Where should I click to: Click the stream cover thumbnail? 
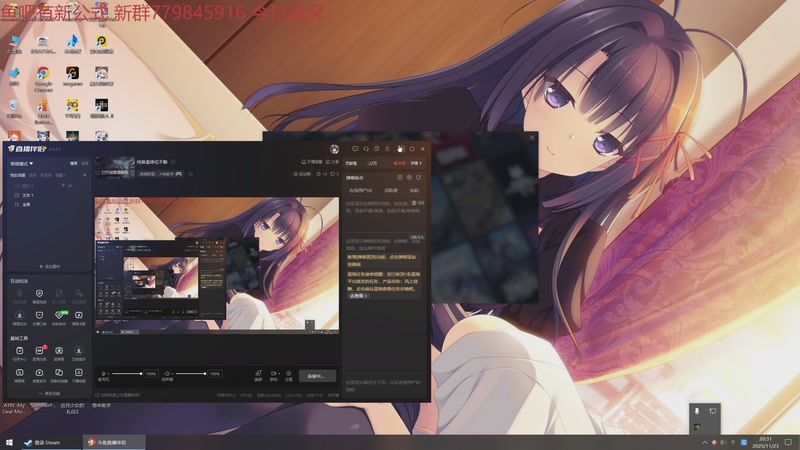[115, 168]
